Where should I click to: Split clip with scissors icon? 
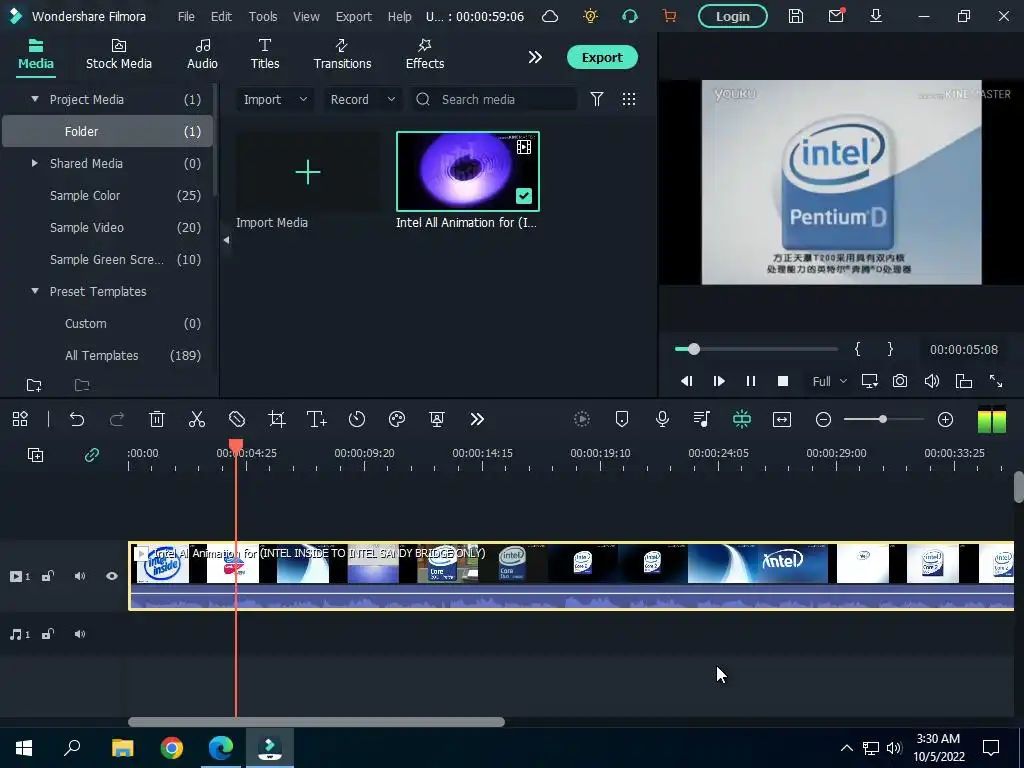pyautogui.click(x=197, y=419)
